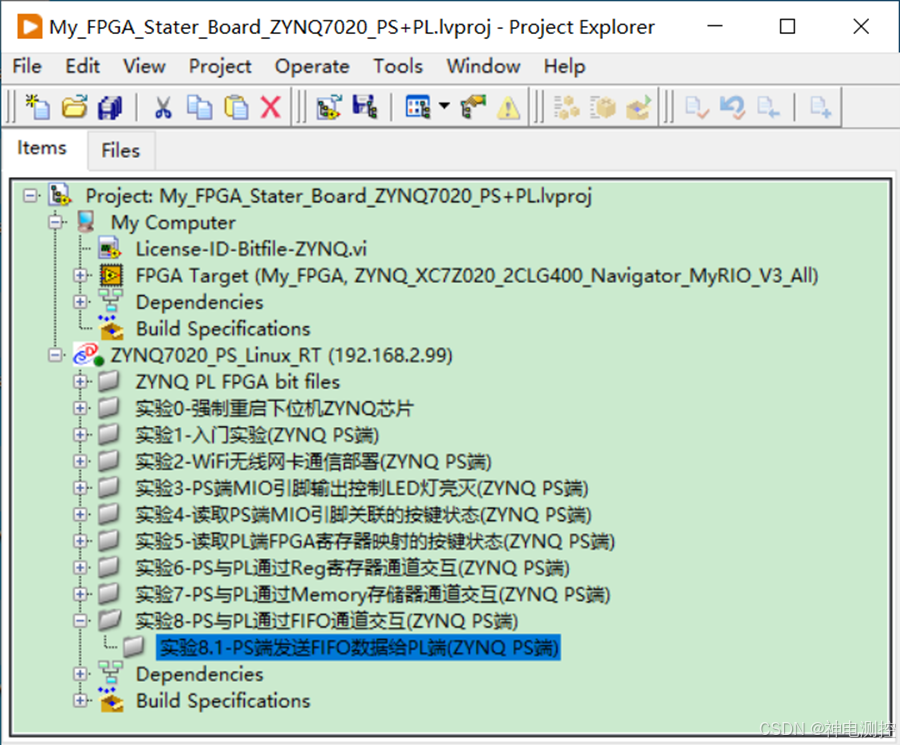Open the View menu
The image size is (900, 745).
[x=144, y=66]
